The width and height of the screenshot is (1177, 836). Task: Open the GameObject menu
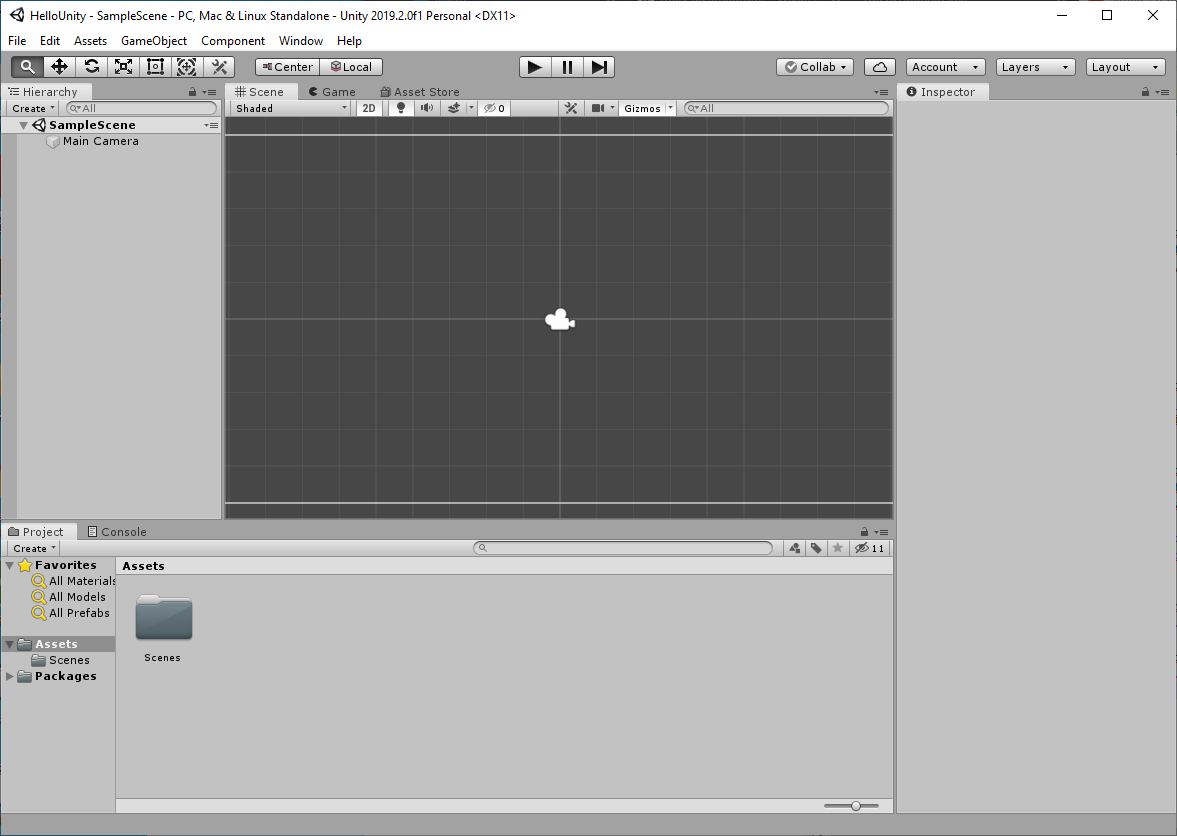154,41
